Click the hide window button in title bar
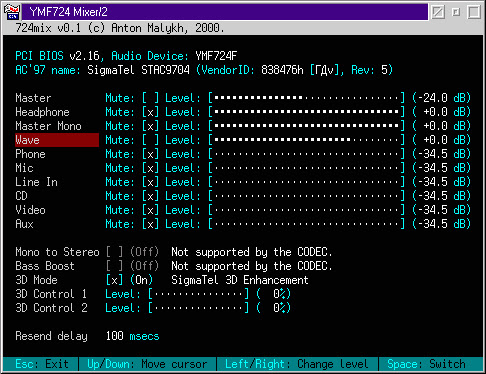 [438, 12]
